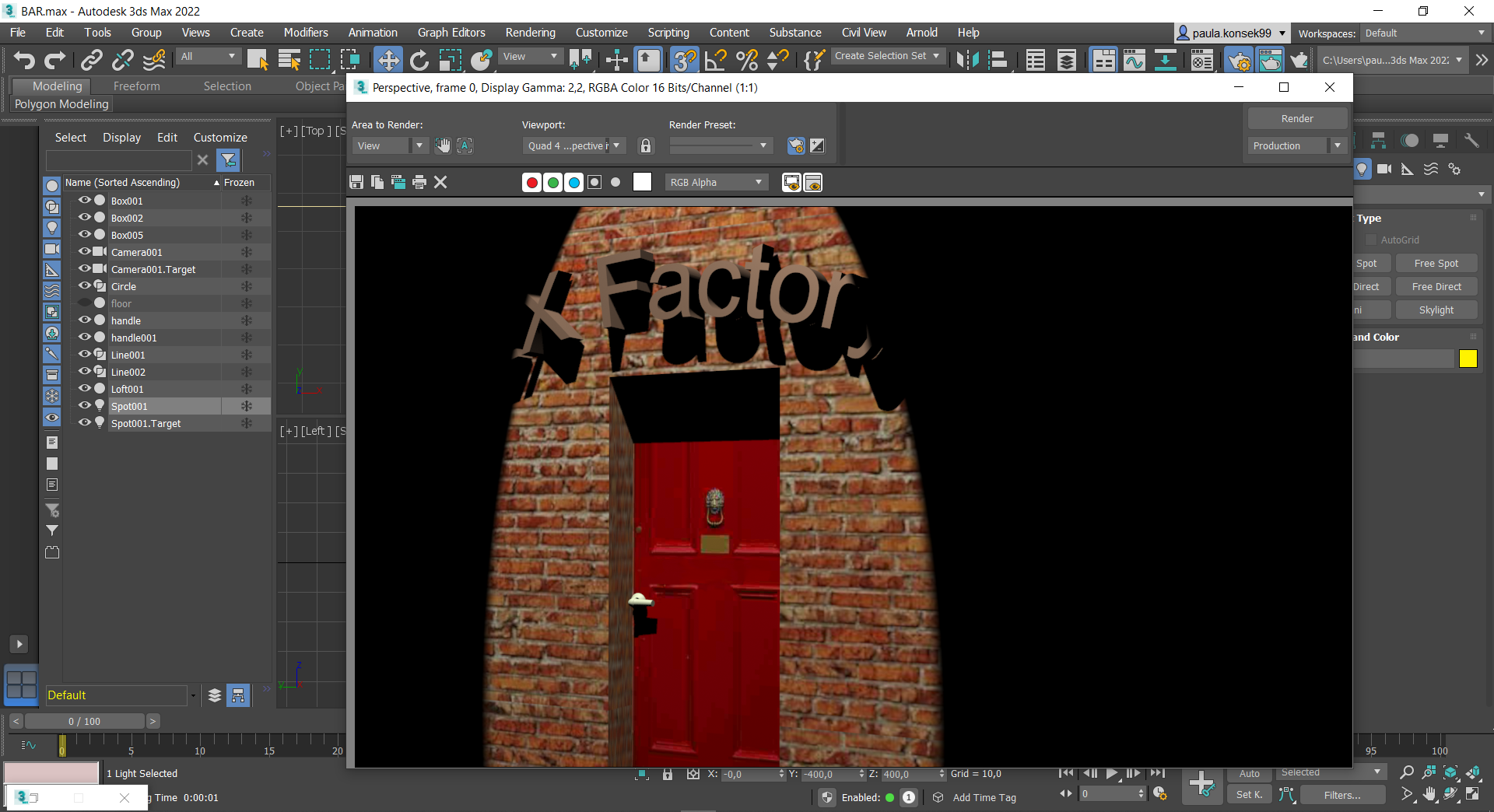
Task: Toggle the 3D Snaps icon
Action: pyautogui.click(x=685, y=60)
